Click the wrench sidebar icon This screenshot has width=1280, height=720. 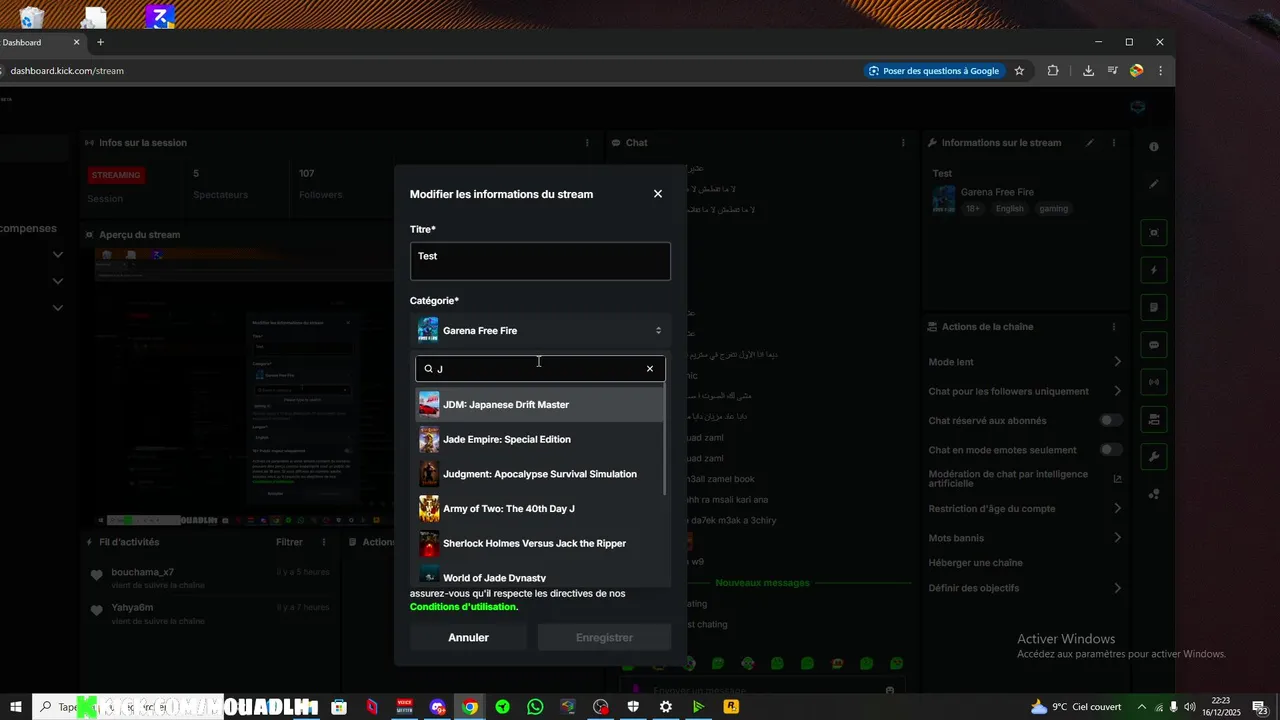(x=1154, y=457)
